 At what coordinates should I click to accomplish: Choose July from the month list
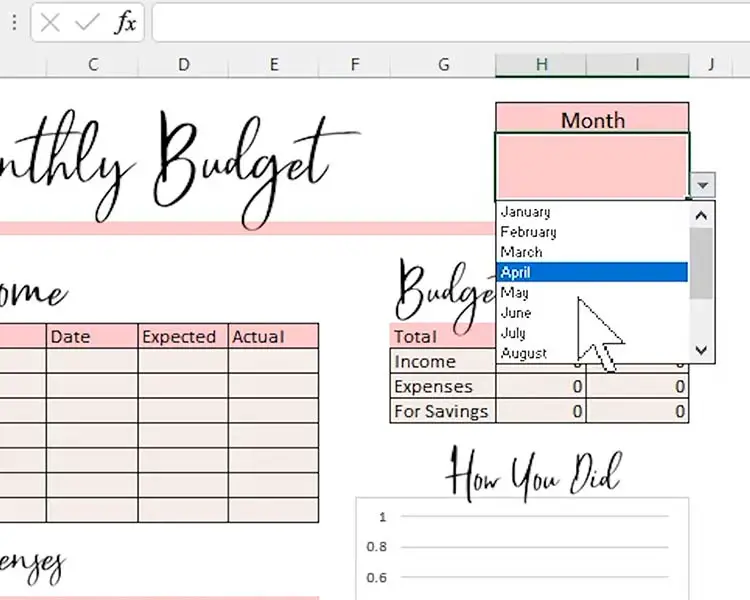click(592, 333)
